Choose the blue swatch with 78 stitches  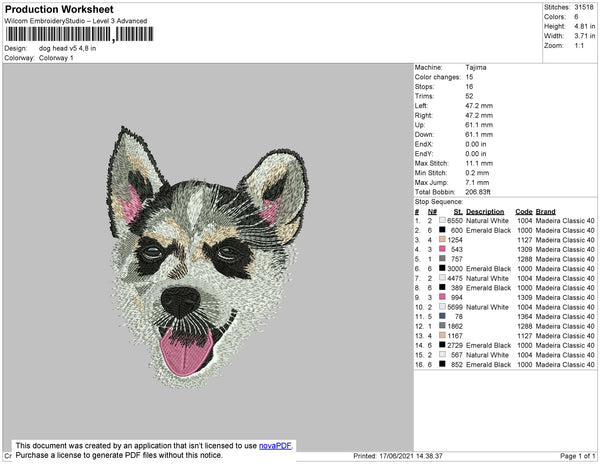(x=442, y=316)
